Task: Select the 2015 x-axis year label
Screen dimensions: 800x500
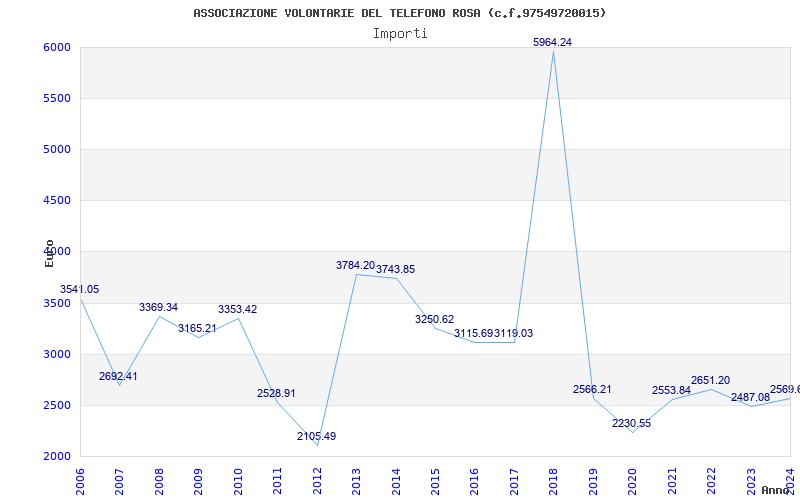Action: 435,481
